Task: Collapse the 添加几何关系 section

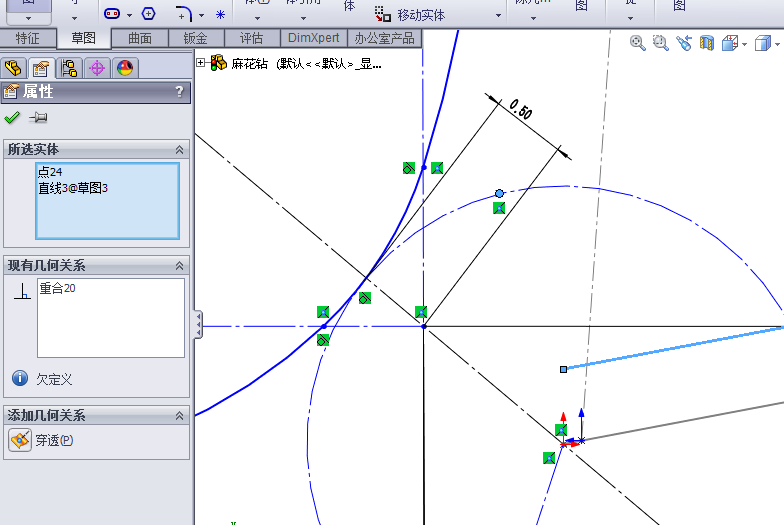Action: pos(180,415)
